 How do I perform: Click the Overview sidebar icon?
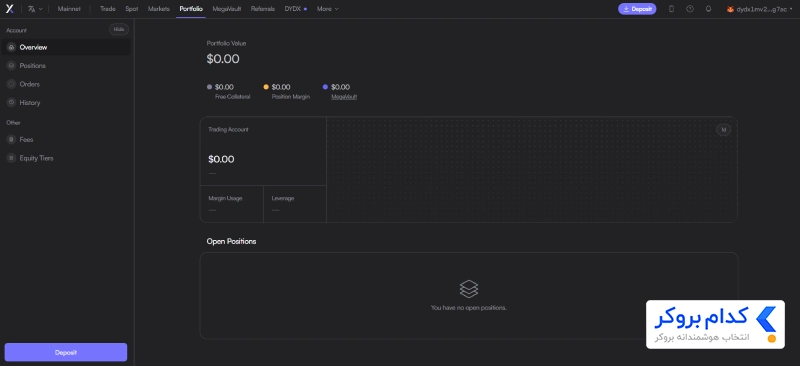[x=11, y=47]
